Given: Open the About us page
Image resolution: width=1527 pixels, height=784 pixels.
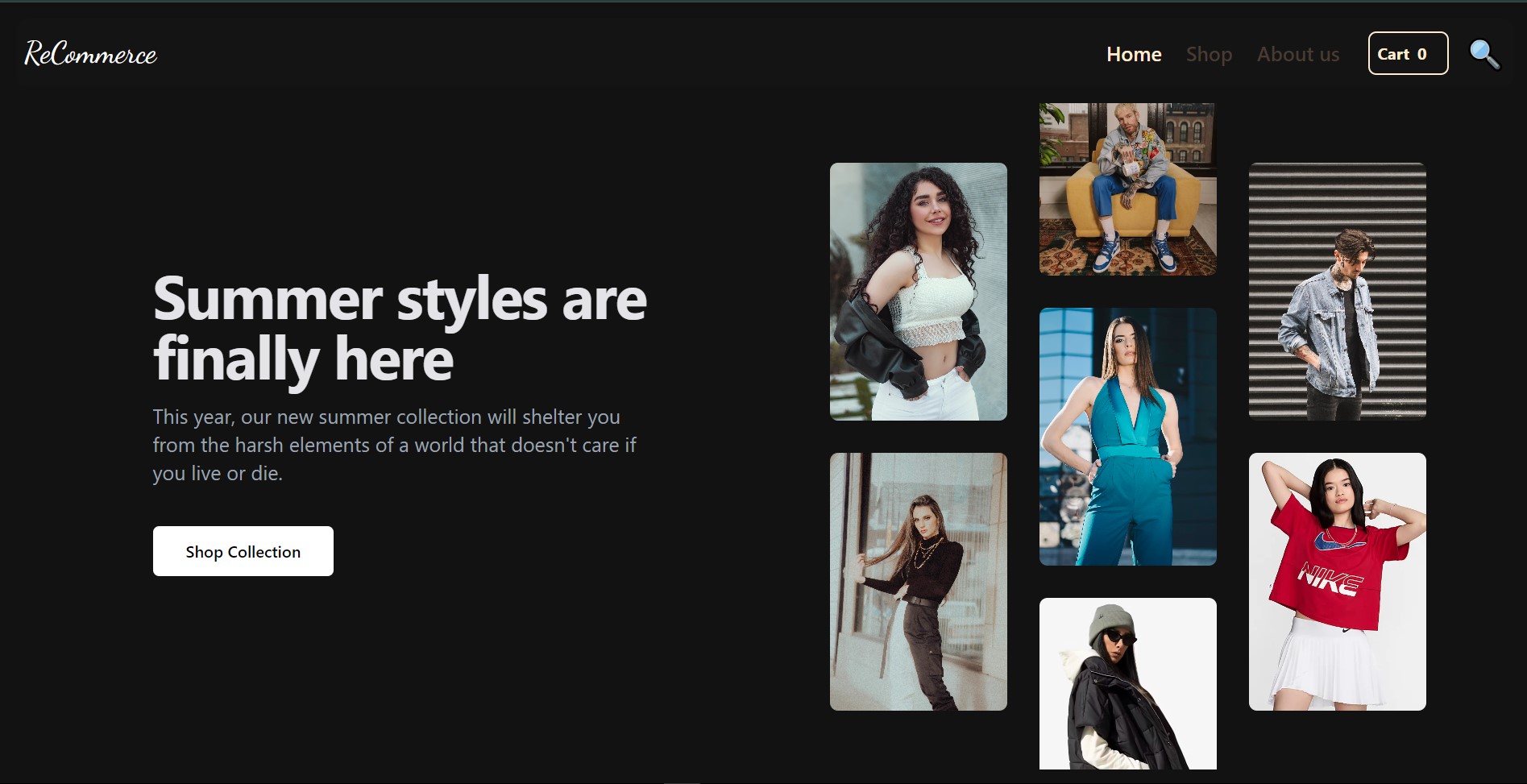Looking at the screenshot, I should (x=1298, y=54).
